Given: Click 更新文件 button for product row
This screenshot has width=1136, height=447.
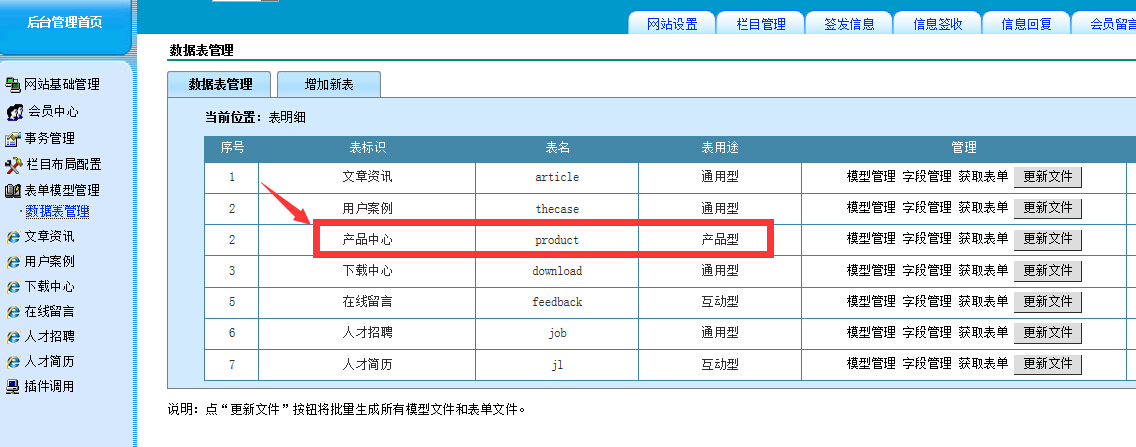Looking at the screenshot, I should (1047, 239).
